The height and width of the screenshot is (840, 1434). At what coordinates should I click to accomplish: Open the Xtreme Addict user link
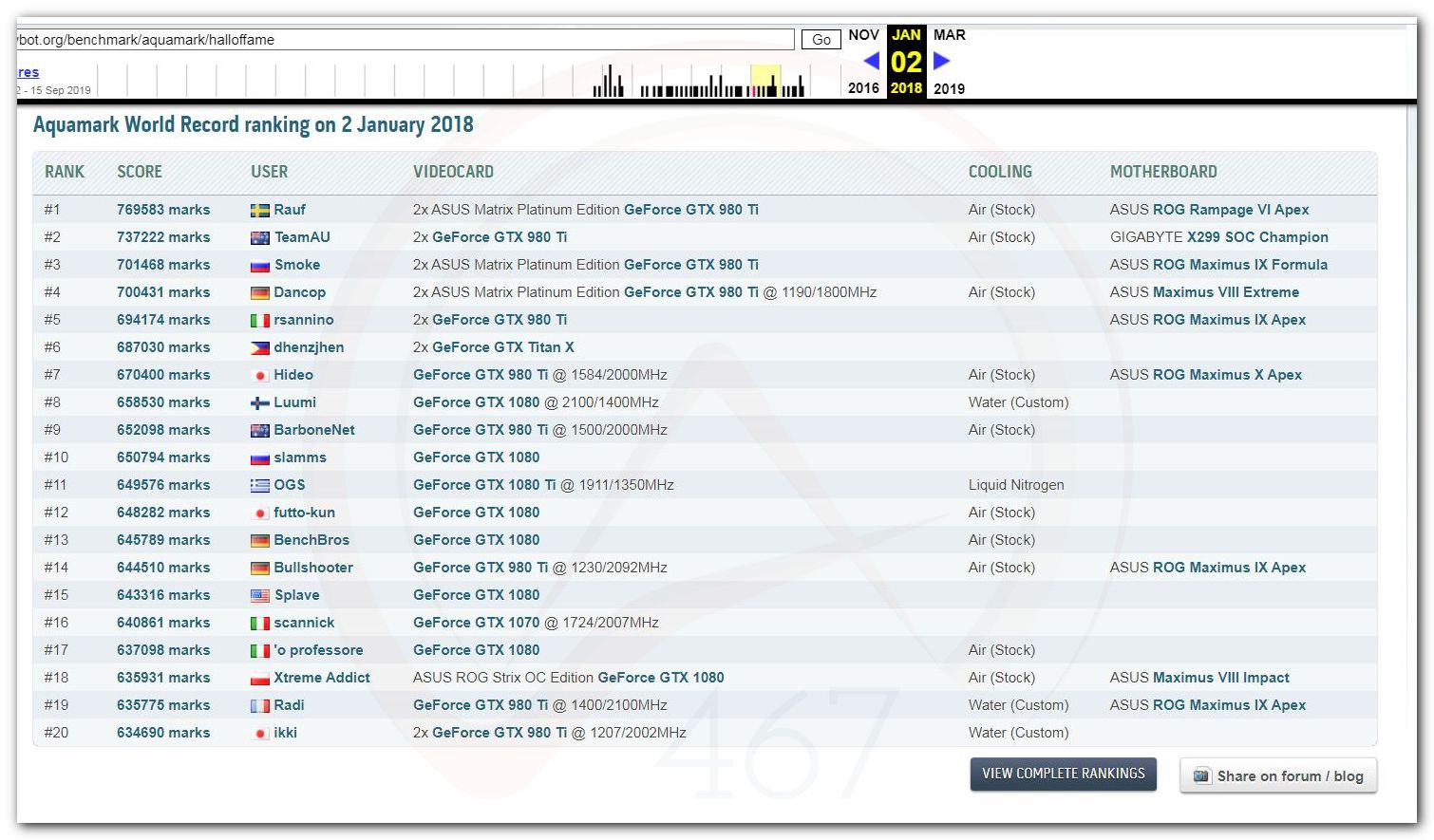(322, 678)
